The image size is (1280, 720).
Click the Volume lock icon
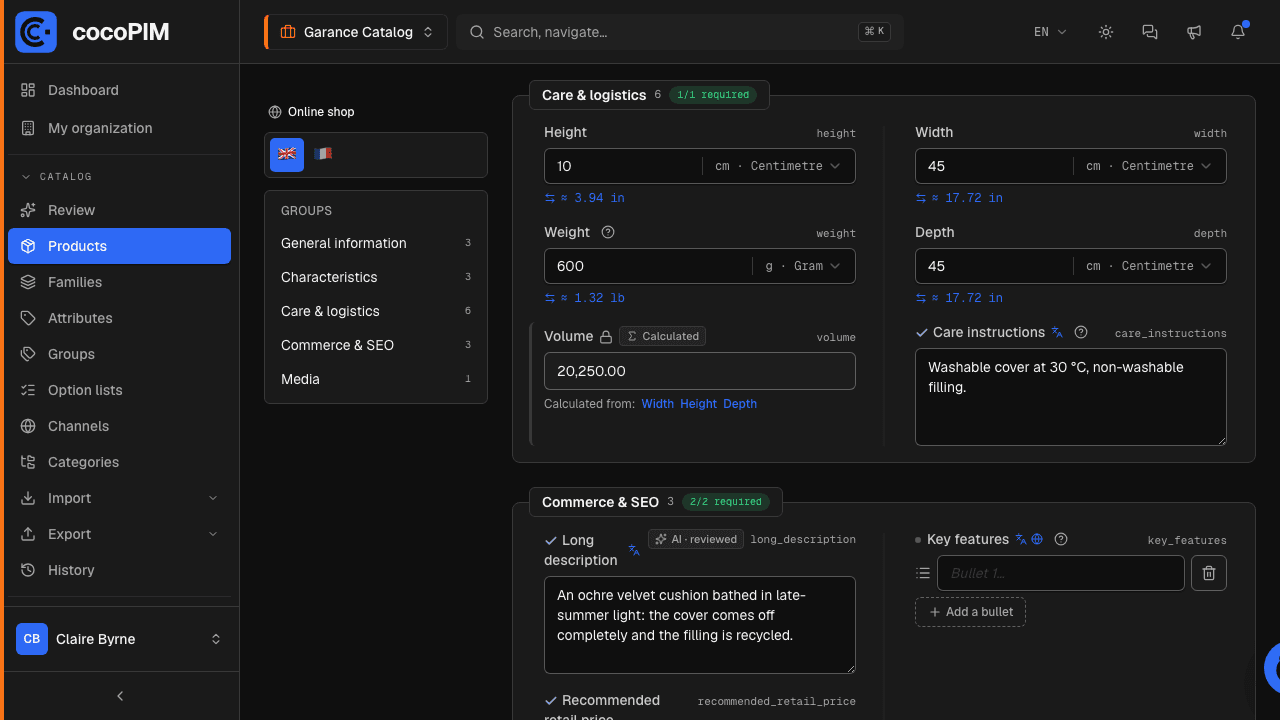pos(605,336)
